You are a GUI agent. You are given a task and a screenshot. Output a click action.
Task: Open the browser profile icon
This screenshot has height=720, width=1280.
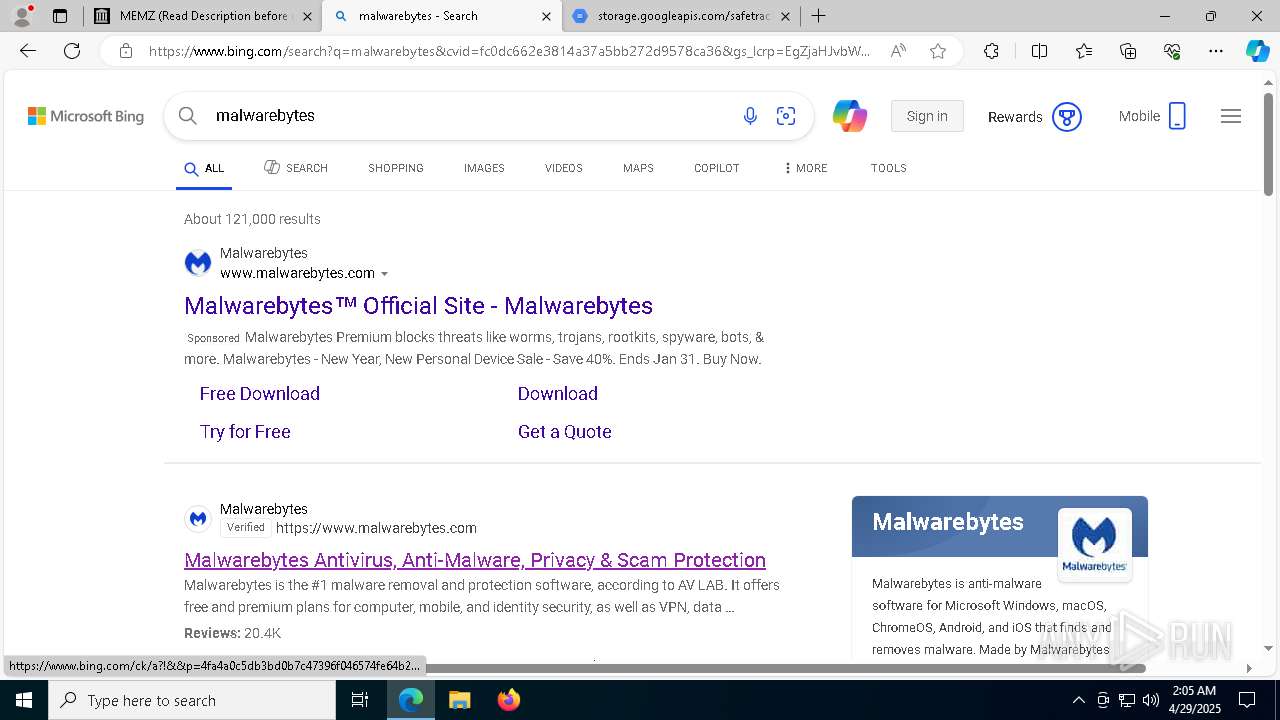pos(21,16)
